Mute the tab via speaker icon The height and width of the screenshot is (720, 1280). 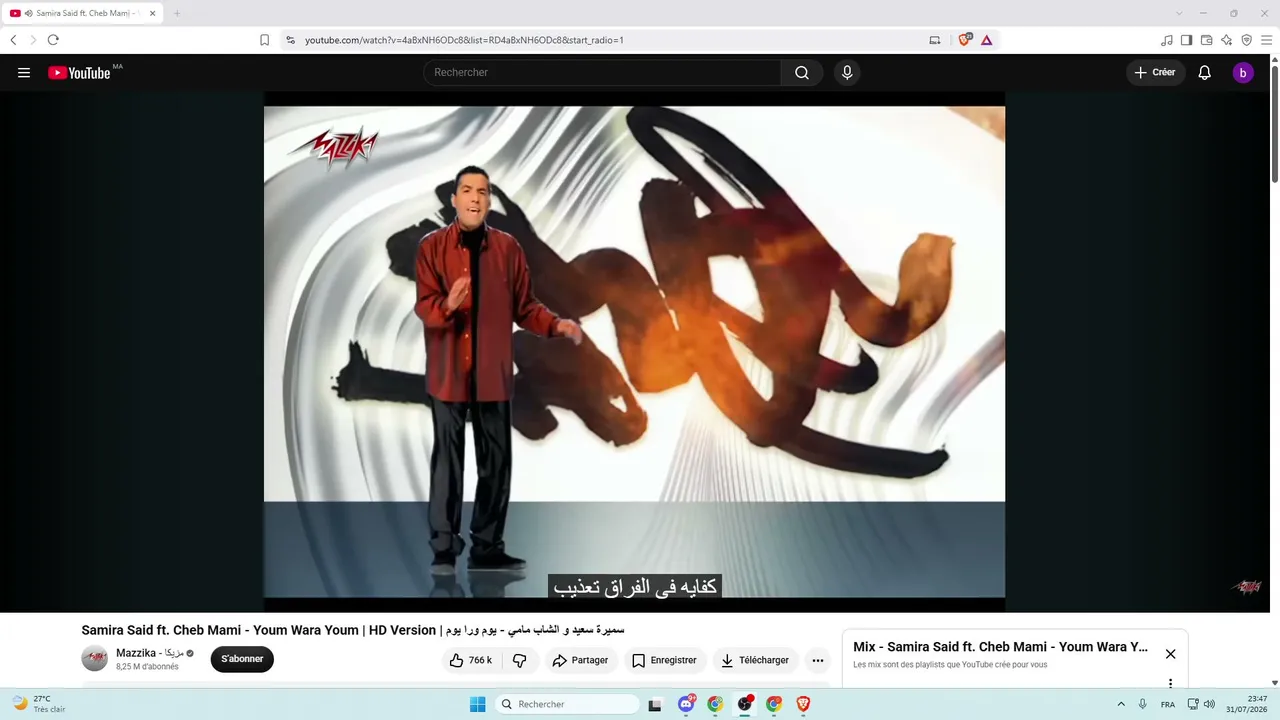28,13
